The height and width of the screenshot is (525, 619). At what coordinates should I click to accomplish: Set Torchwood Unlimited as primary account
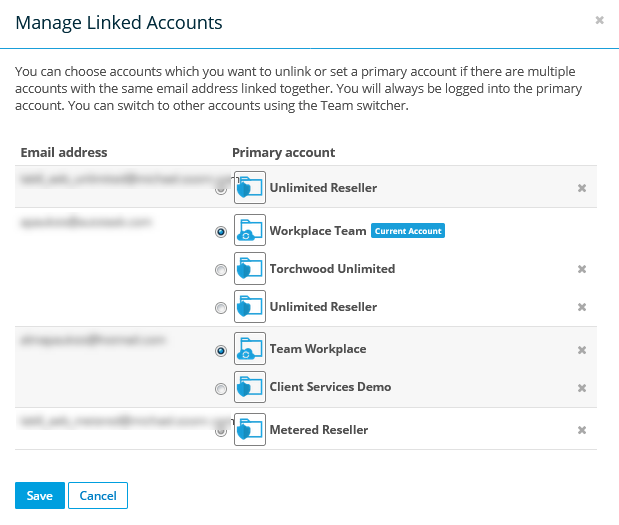click(x=221, y=270)
